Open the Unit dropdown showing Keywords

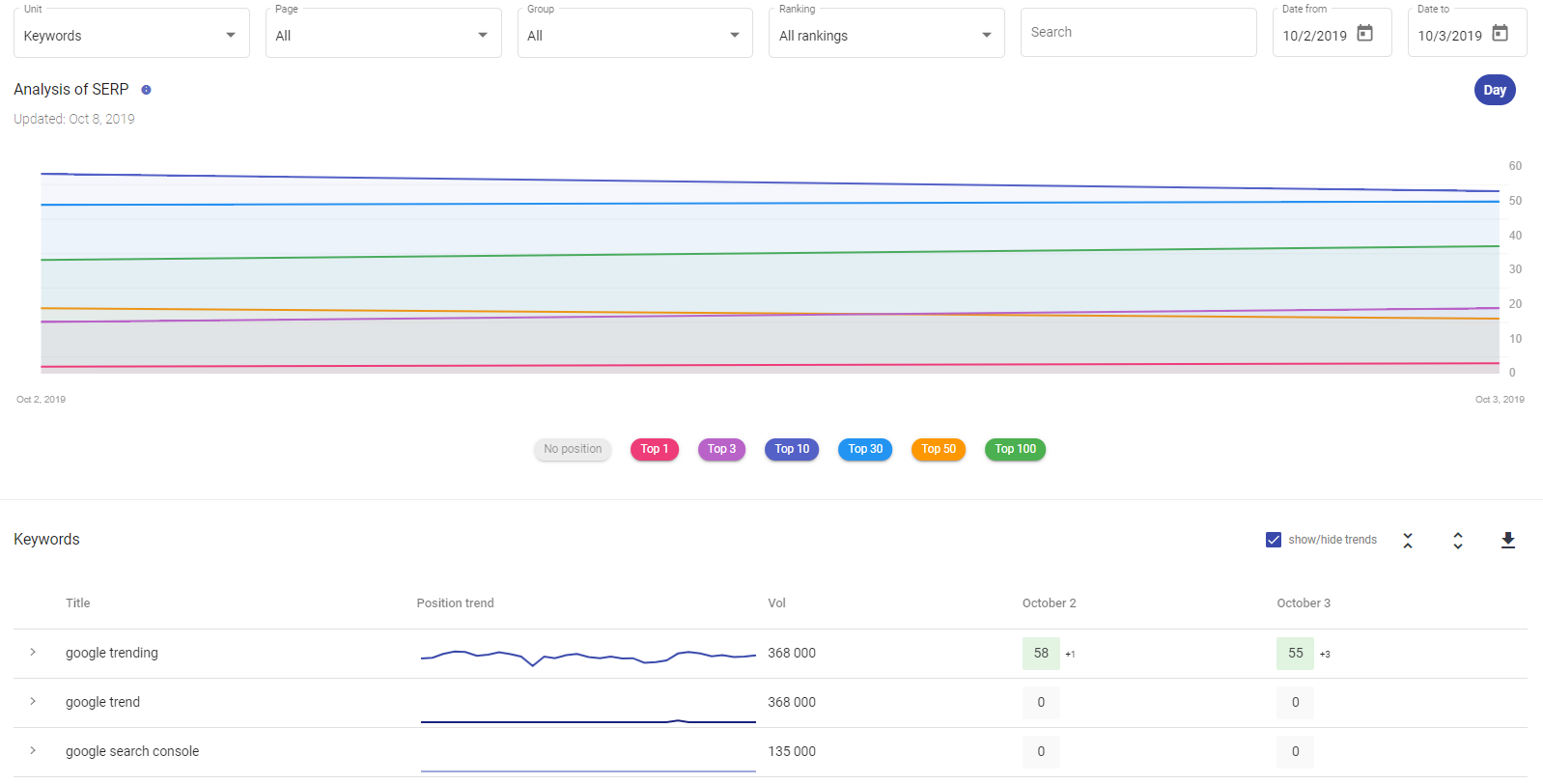pyautogui.click(x=131, y=36)
